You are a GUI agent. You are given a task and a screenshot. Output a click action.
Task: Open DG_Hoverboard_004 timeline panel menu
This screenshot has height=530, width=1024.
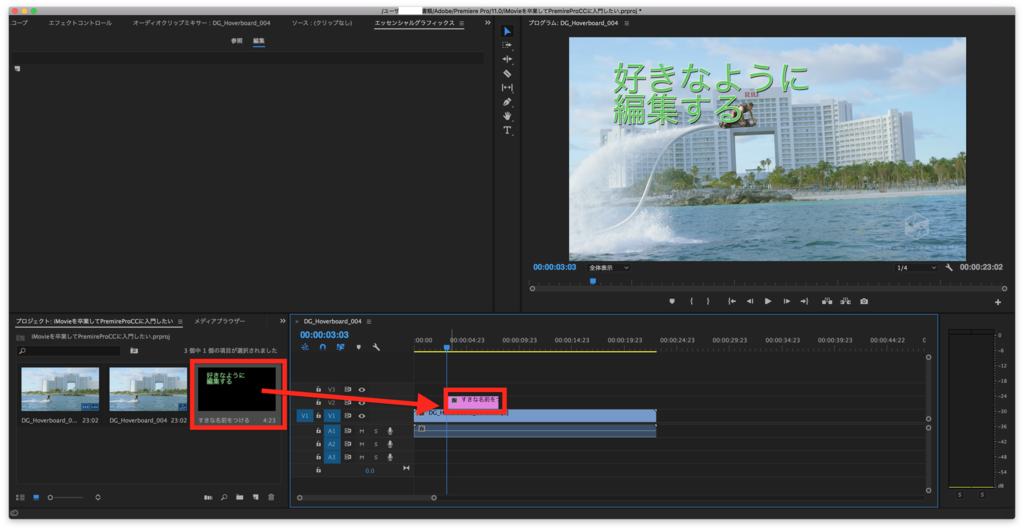(x=369, y=321)
